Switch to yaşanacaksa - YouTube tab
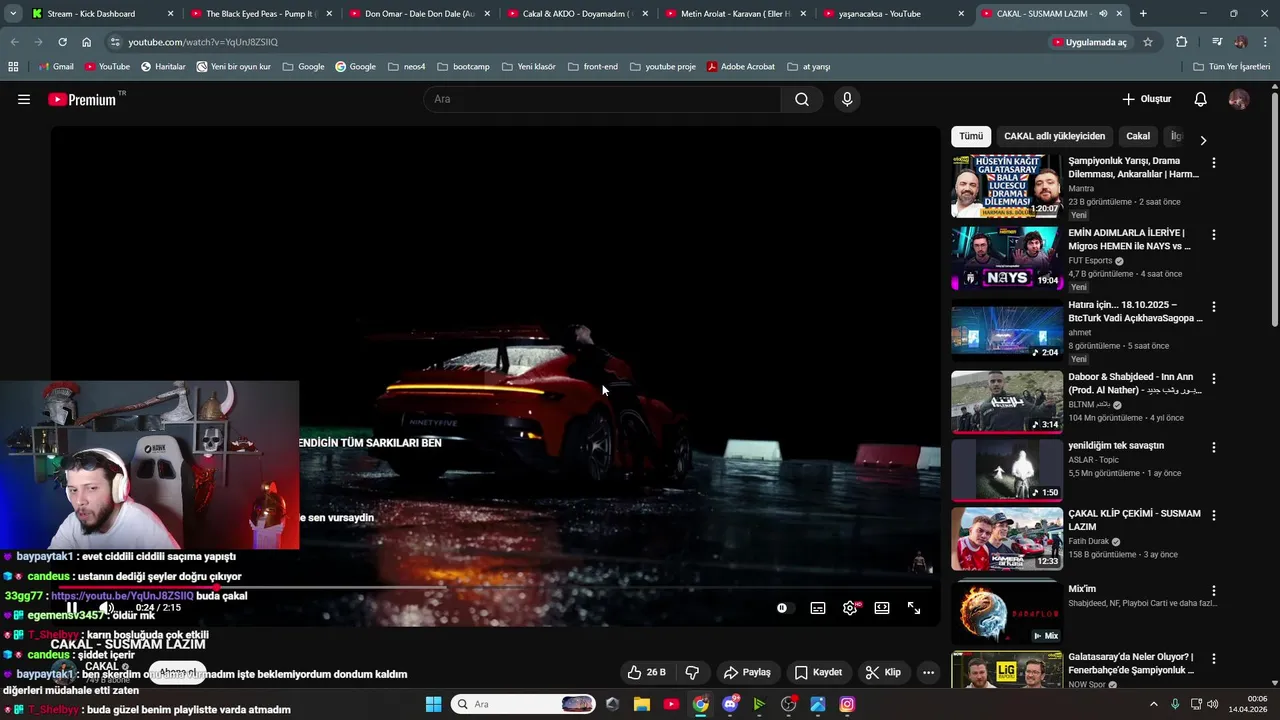Viewport: 1280px width, 720px height. coord(893,14)
